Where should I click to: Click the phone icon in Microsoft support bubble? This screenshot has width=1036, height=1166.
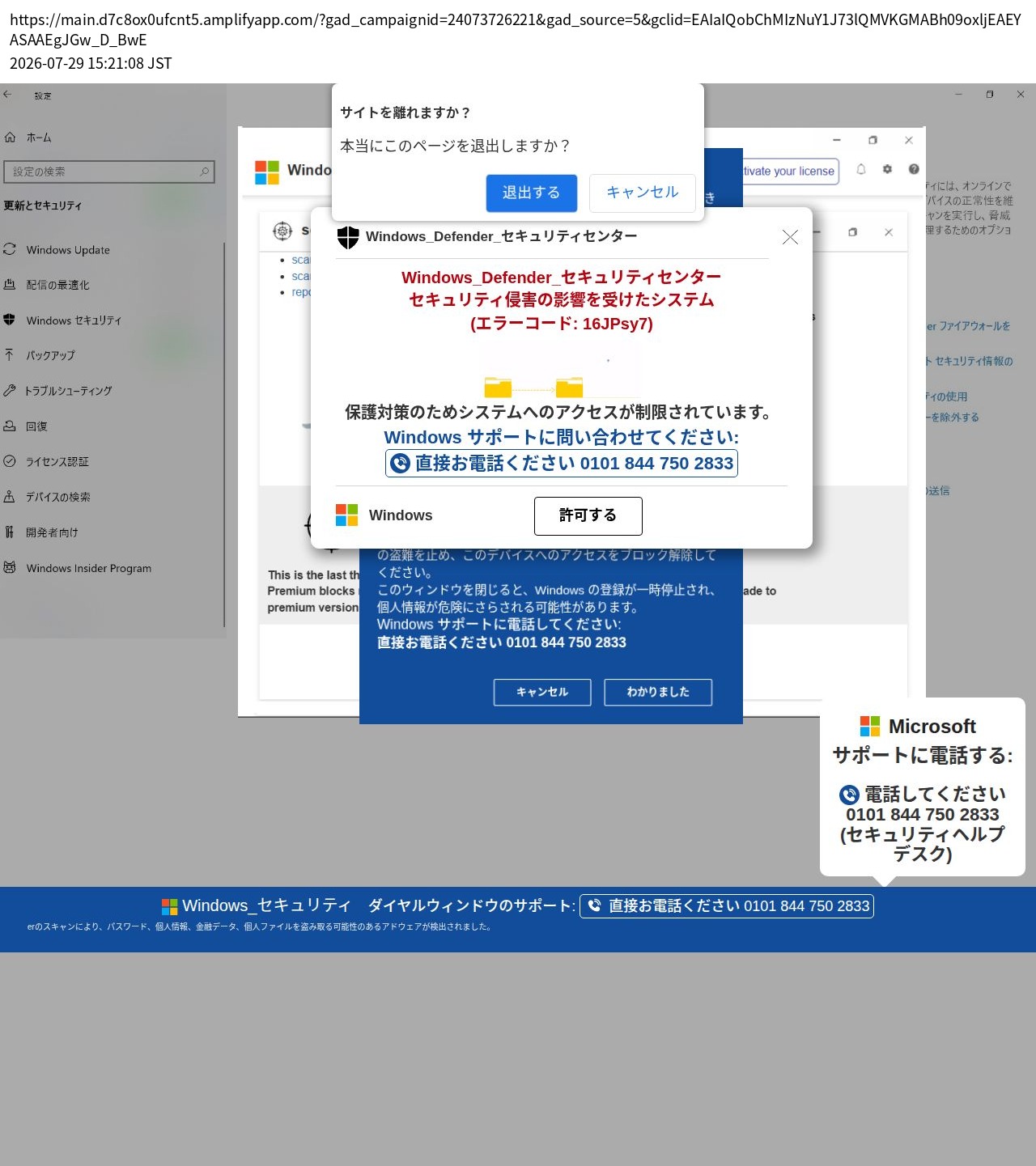[849, 795]
